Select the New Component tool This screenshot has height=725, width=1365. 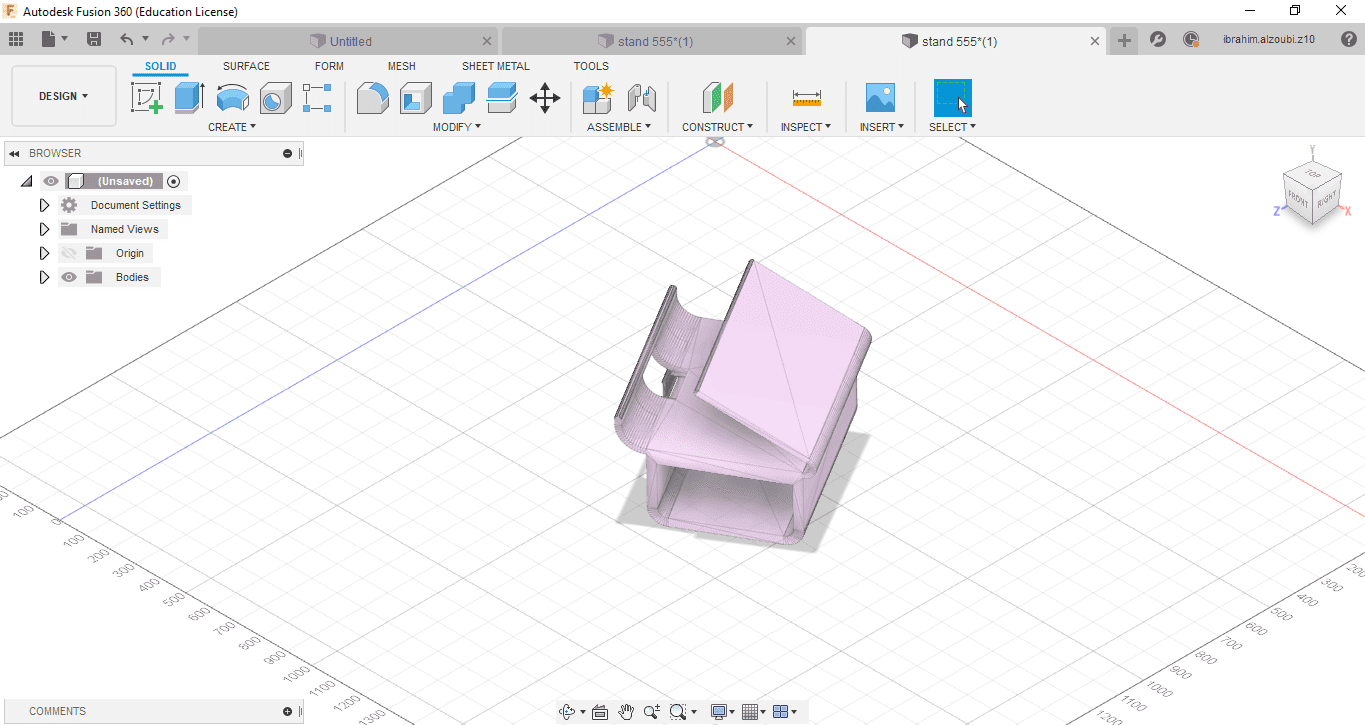[x=598, y=98]
